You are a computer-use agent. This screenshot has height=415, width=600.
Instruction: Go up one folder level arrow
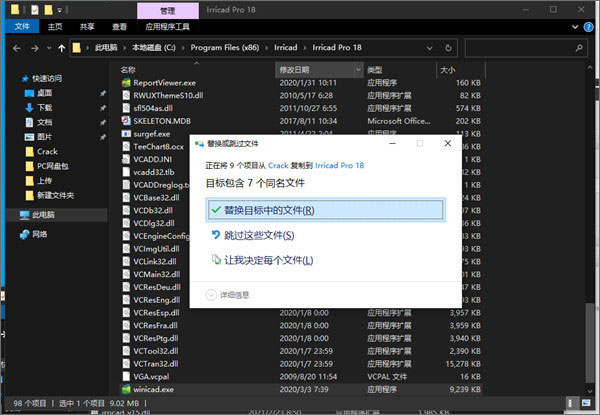click(61, 48)
